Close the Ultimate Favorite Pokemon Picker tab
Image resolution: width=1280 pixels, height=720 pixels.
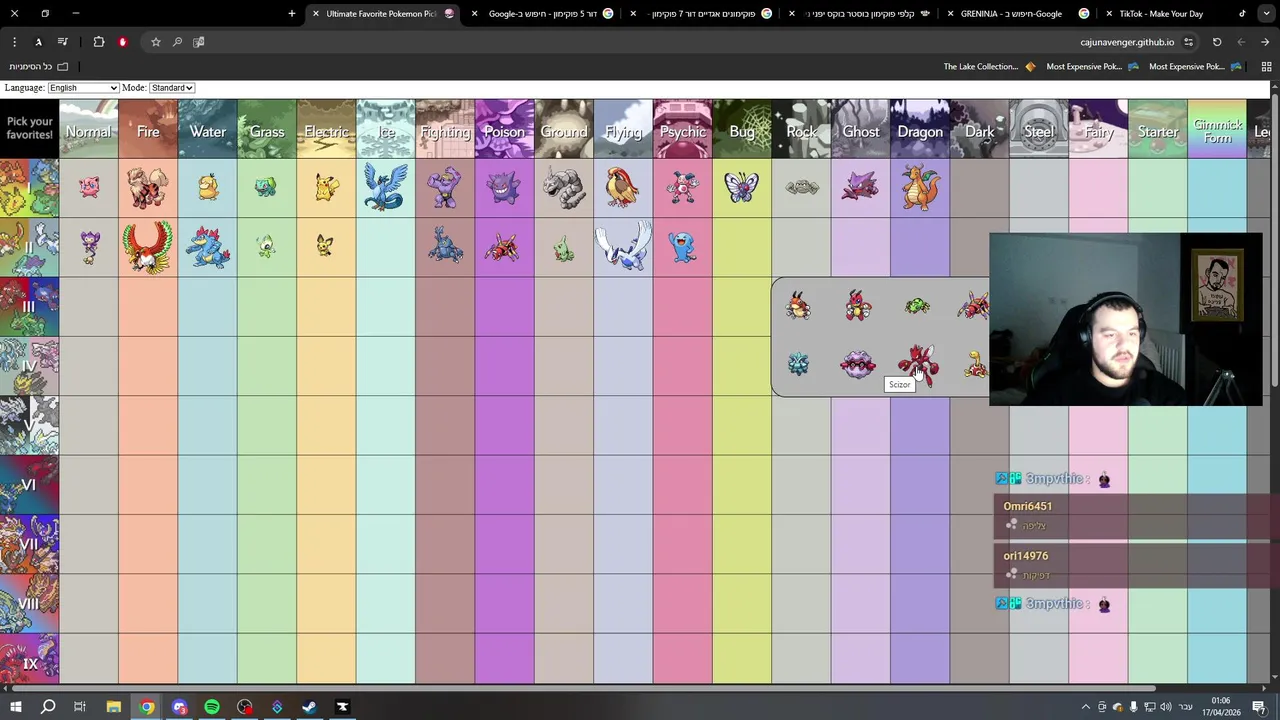(x=315, y=14)
